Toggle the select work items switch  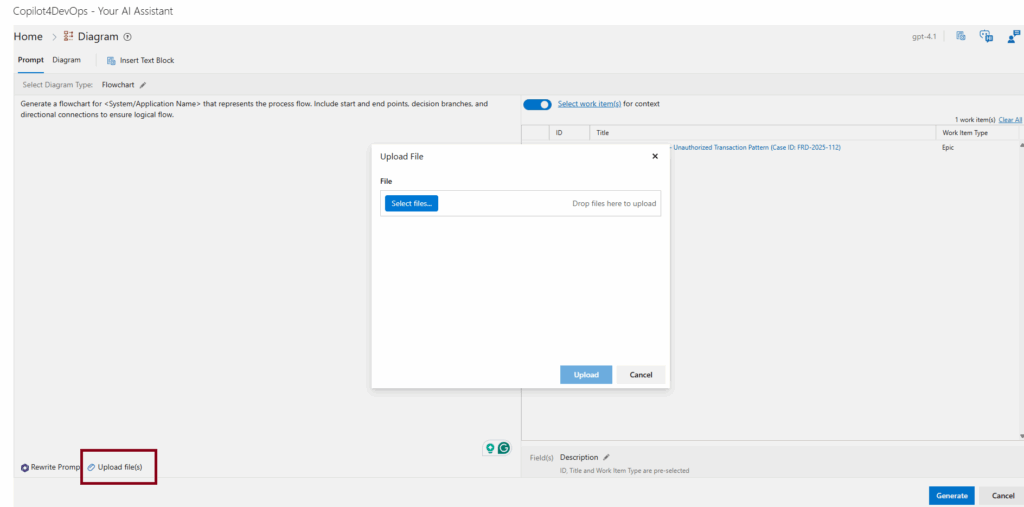(537, 104)
